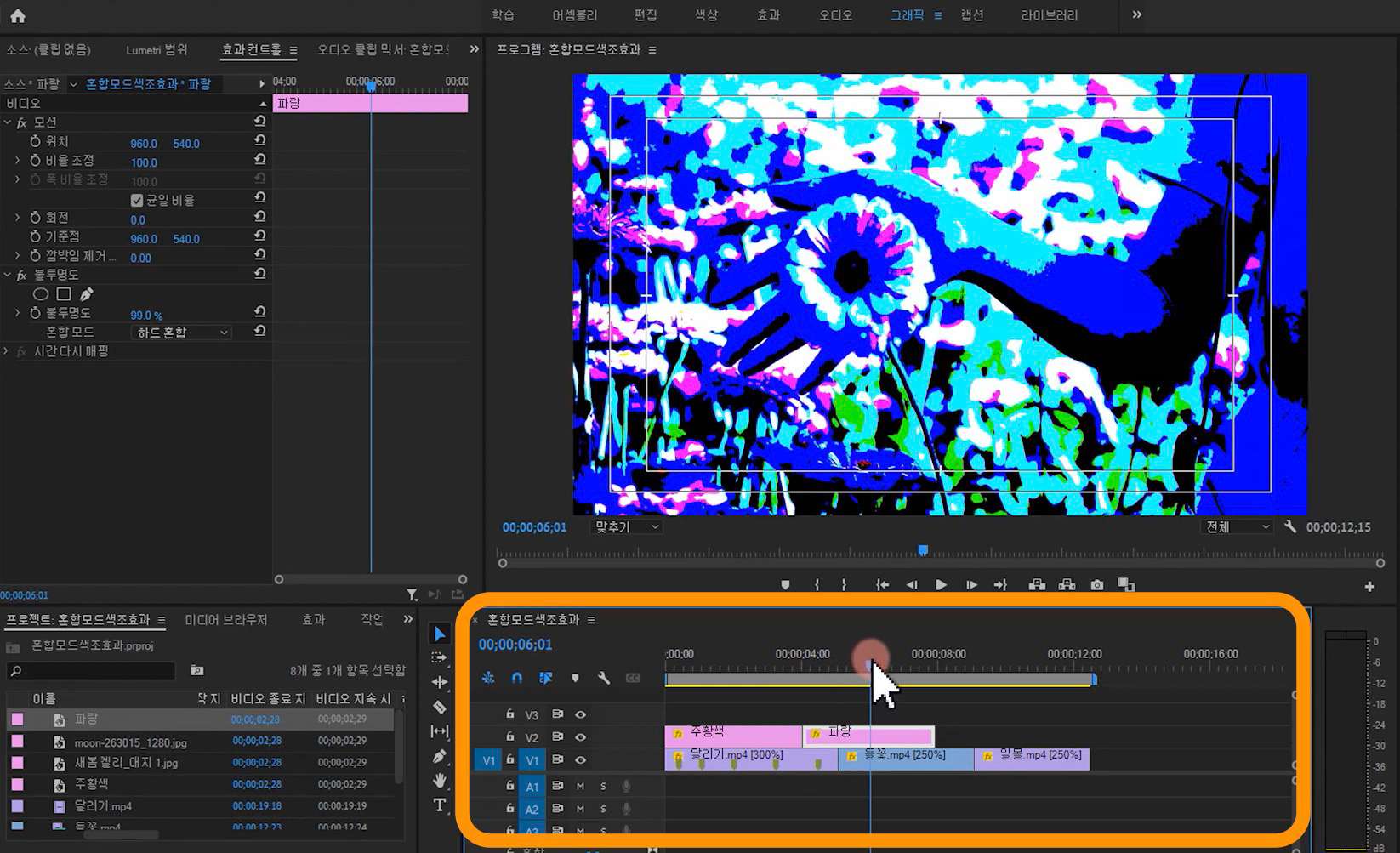Activate the Slip tool

[440, 731]
